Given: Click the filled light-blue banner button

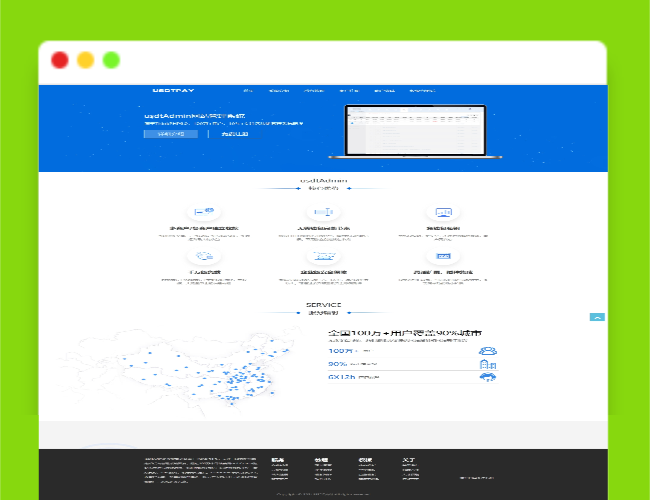Looking at the screenshot, I should (171, 134).
